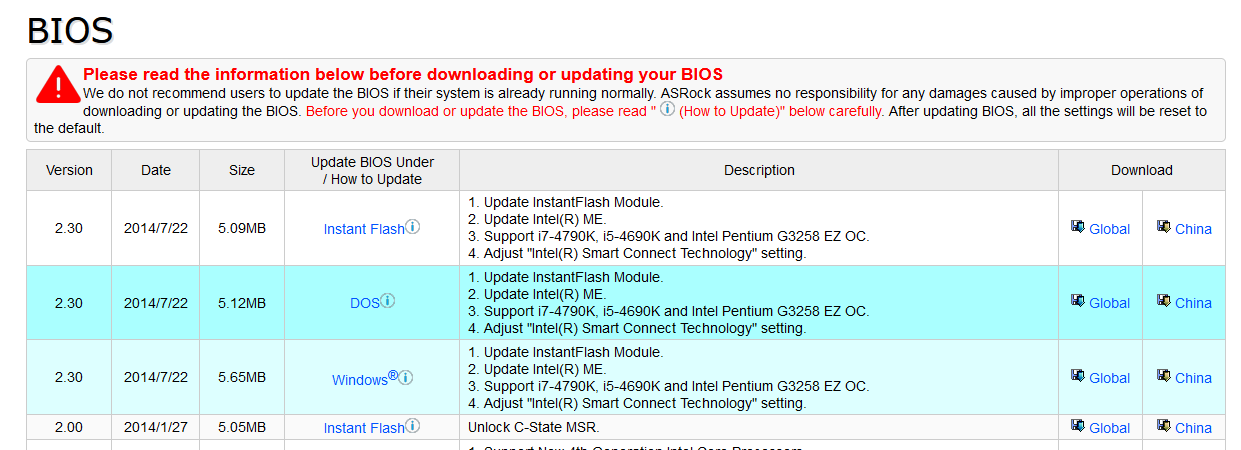
Task: Select the 2.00 version cell
Action: 69,428
